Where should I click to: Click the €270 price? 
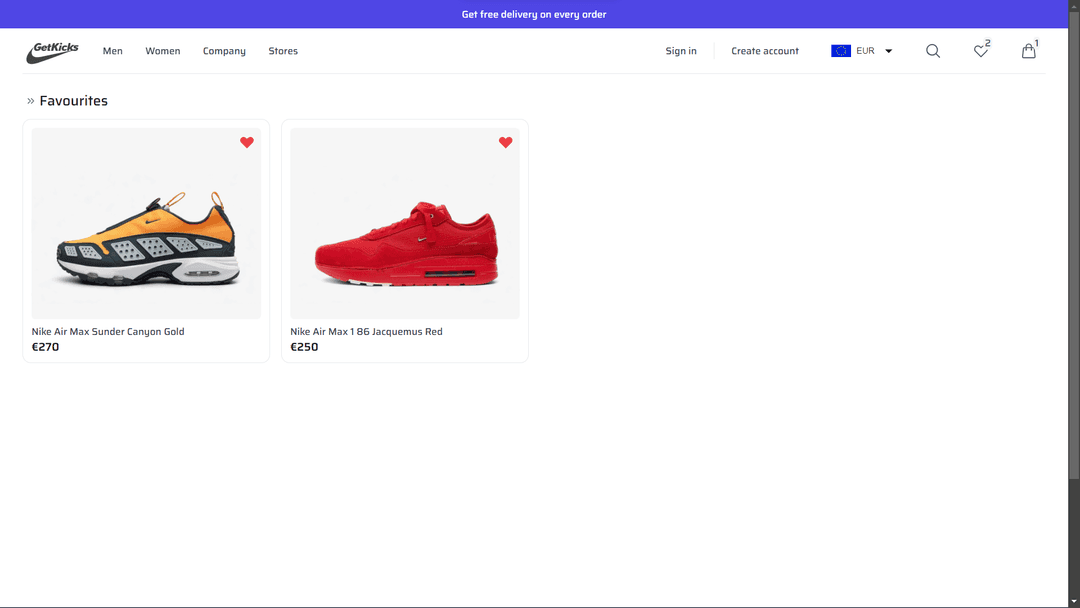(45, 347)
